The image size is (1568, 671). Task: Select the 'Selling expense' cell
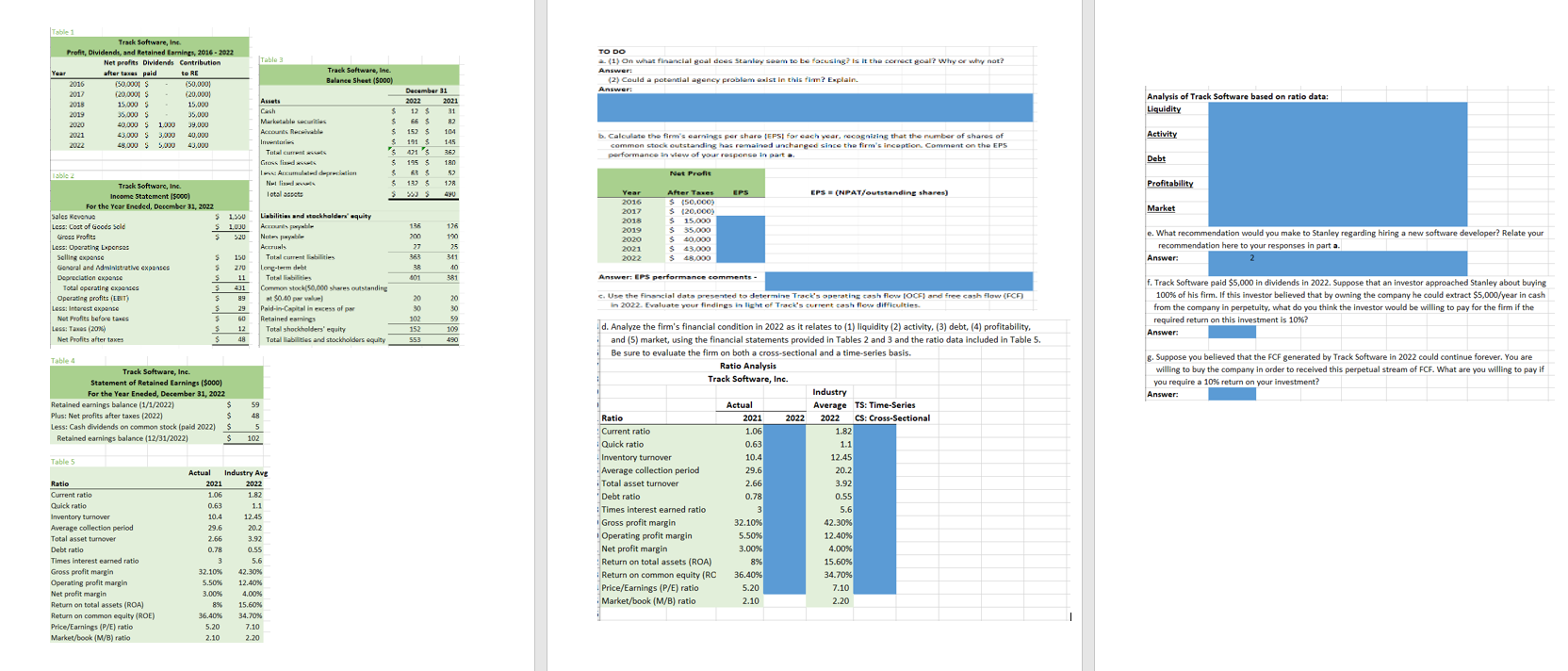[x=80, y=257]
